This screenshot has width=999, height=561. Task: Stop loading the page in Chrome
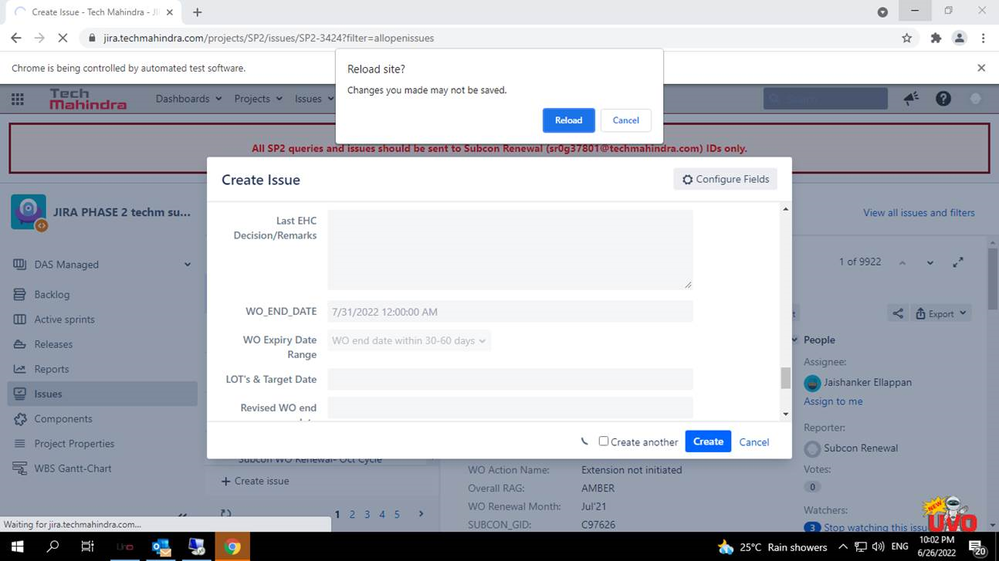point(62,38)
